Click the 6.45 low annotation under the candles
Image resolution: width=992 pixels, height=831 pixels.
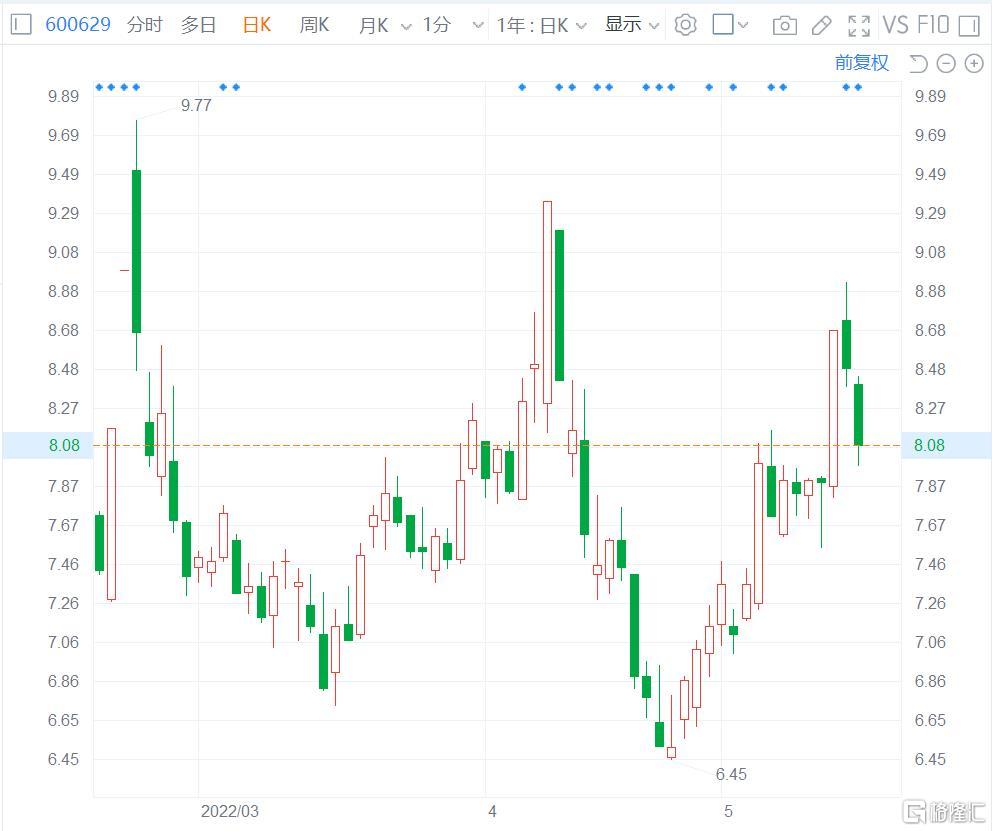tap(731, 774)
